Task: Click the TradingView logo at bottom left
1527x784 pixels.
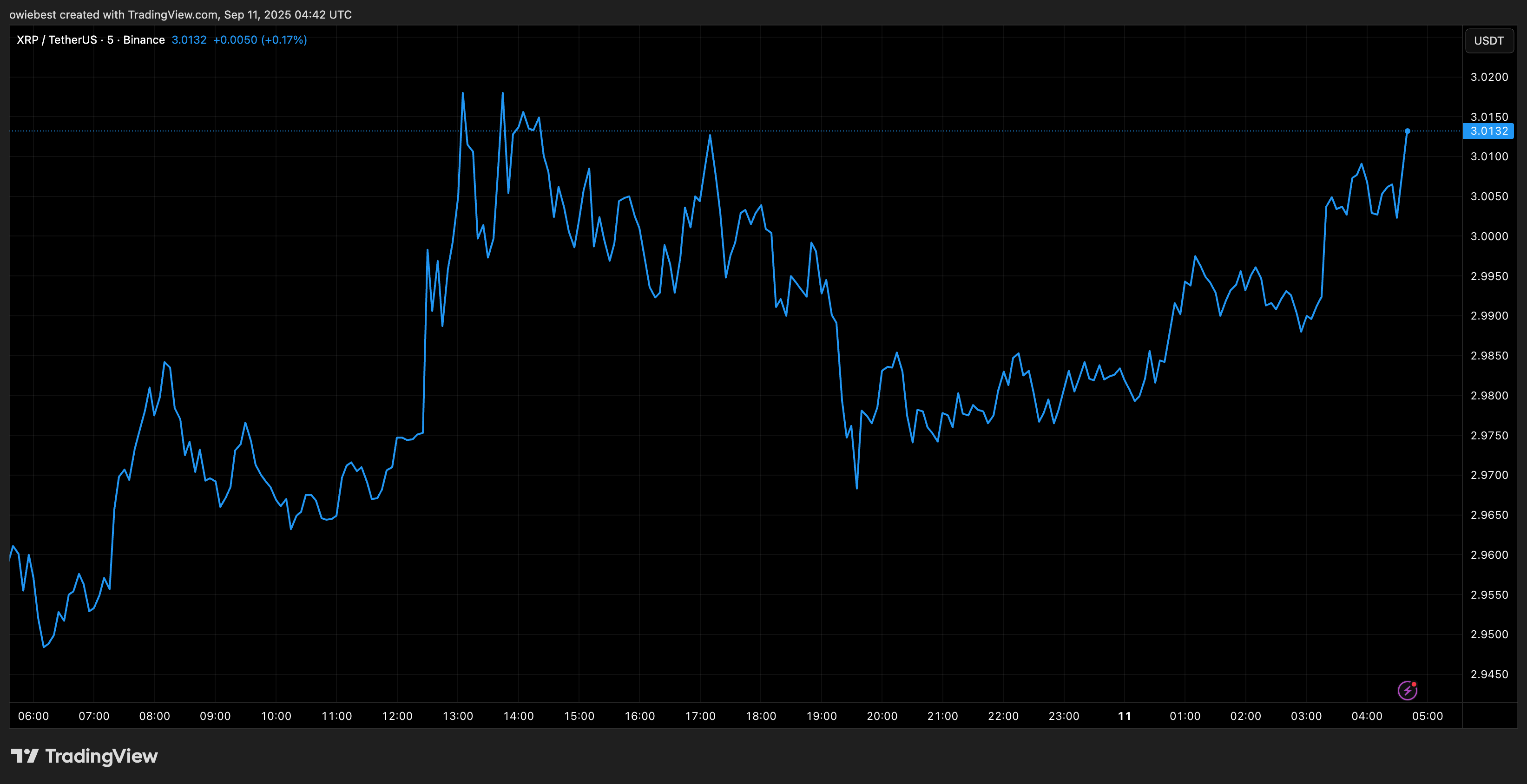Action: (84, 756)
